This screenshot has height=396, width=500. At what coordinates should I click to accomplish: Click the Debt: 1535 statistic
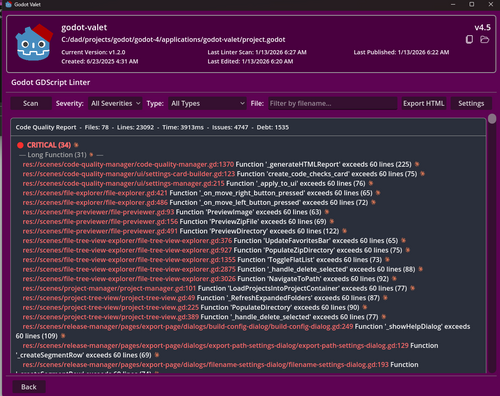(x=273, y=127)
